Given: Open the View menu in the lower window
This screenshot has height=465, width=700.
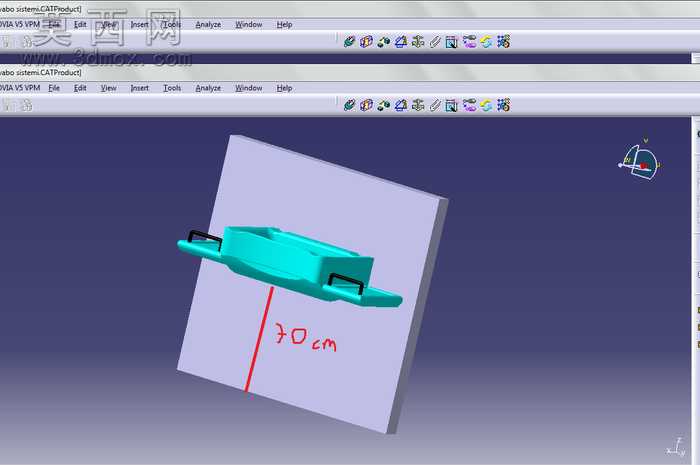Looking at the screenshot, I should point(108,88).
